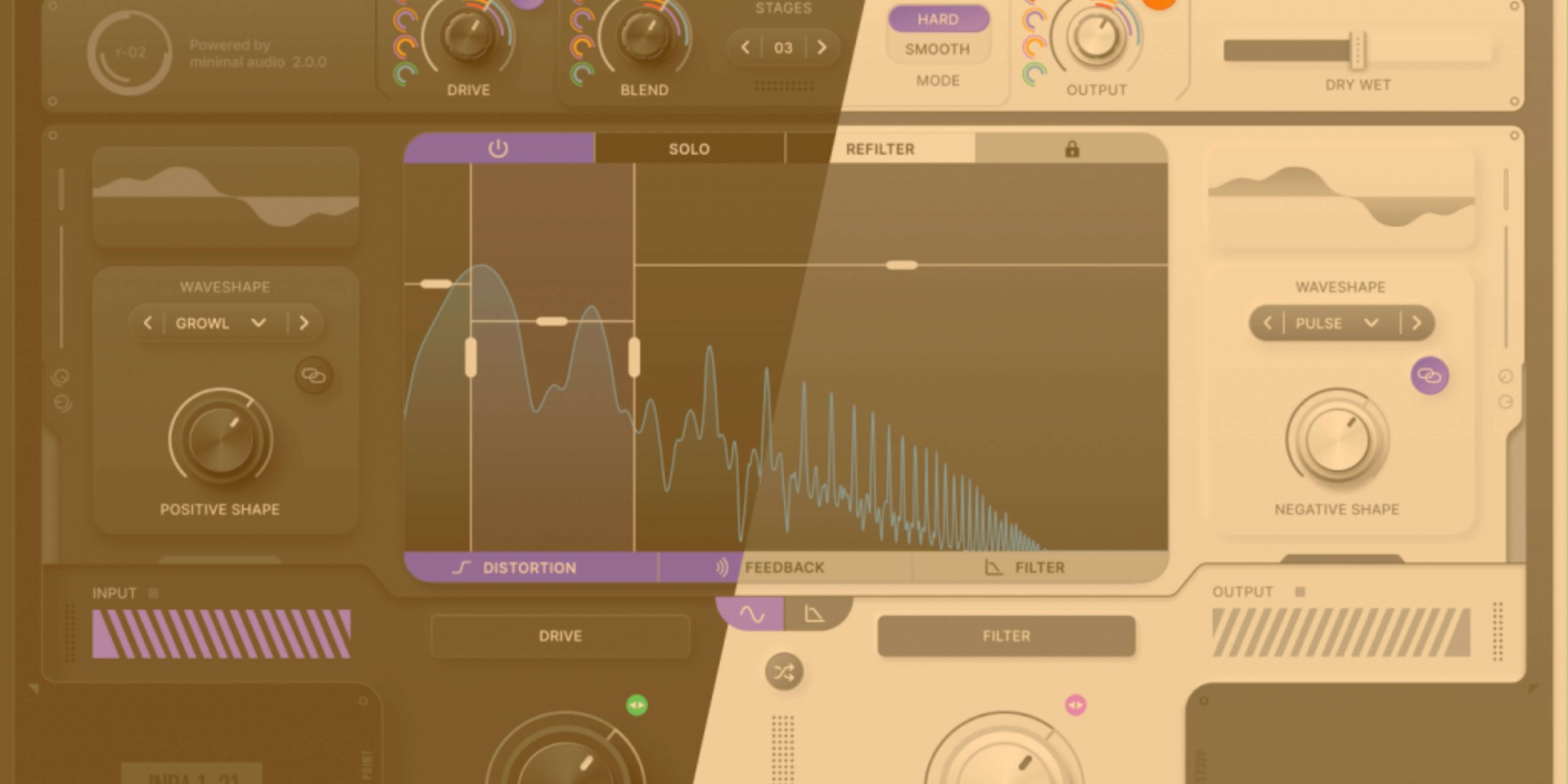Enable HARD mode
This screenshot has height=784, width=1568.
(x=938, y=20)
